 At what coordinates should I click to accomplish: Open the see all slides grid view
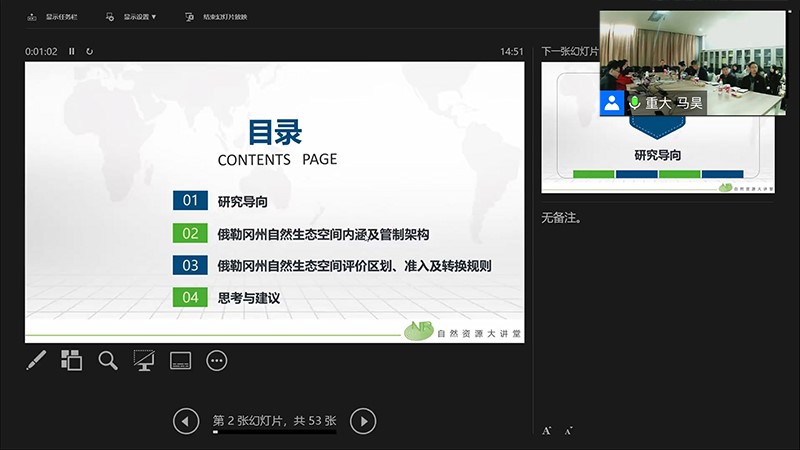71,360
